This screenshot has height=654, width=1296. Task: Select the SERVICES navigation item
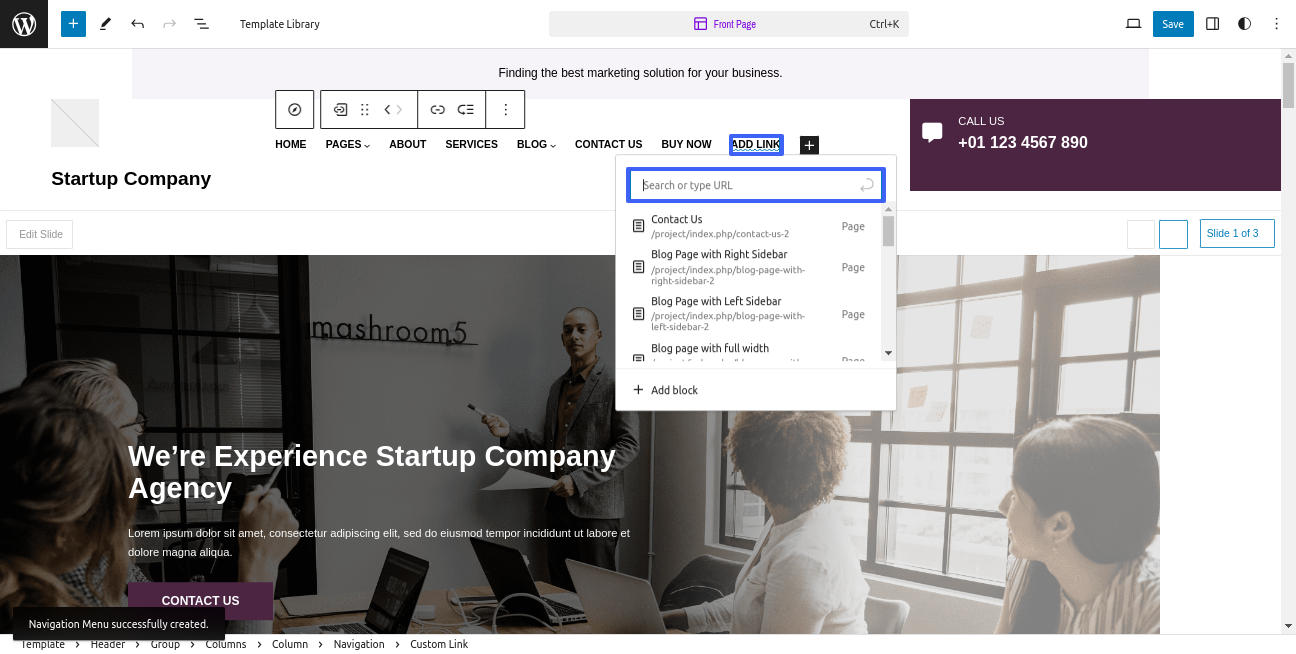471,145
